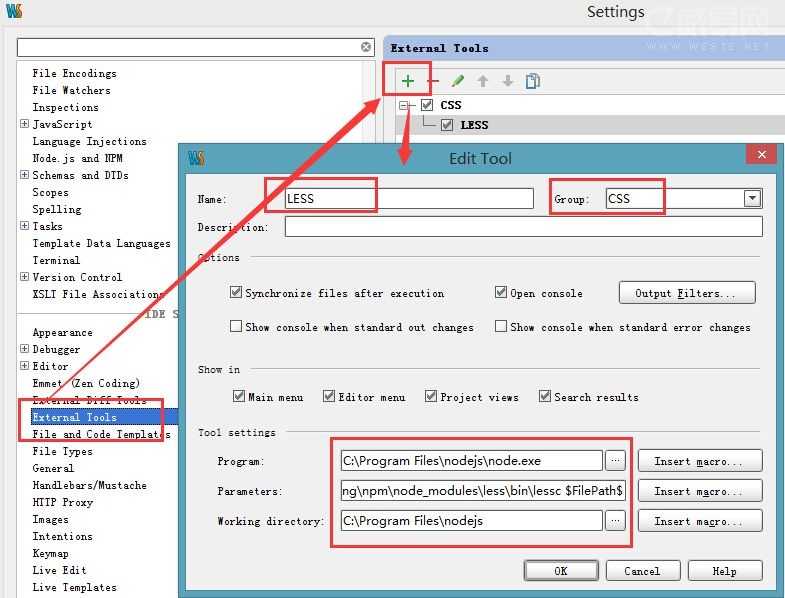
Task: Open the Group dropdown list
Action: [x=752, y=198]
